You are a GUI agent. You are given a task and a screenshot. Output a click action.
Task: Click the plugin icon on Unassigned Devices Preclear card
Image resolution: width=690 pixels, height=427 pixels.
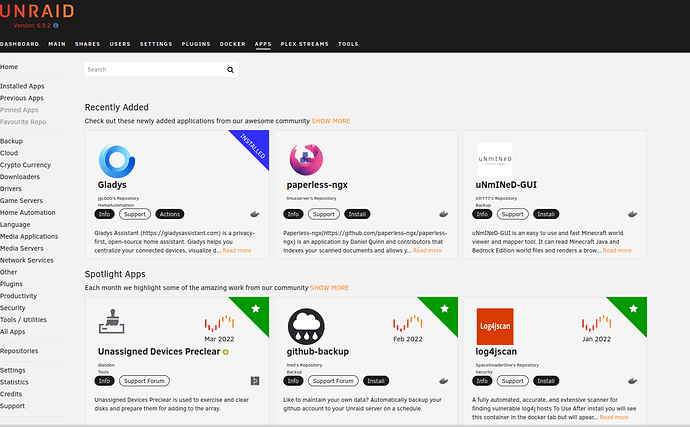[255, 381]
